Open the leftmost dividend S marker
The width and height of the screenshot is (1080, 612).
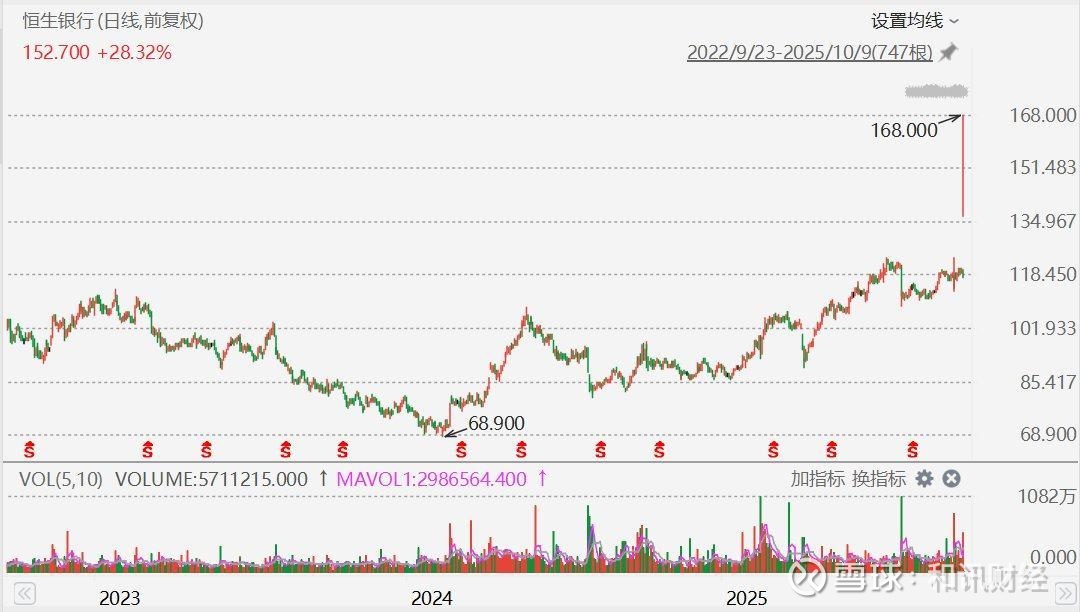pyautogui.click(x=29, y=450)
